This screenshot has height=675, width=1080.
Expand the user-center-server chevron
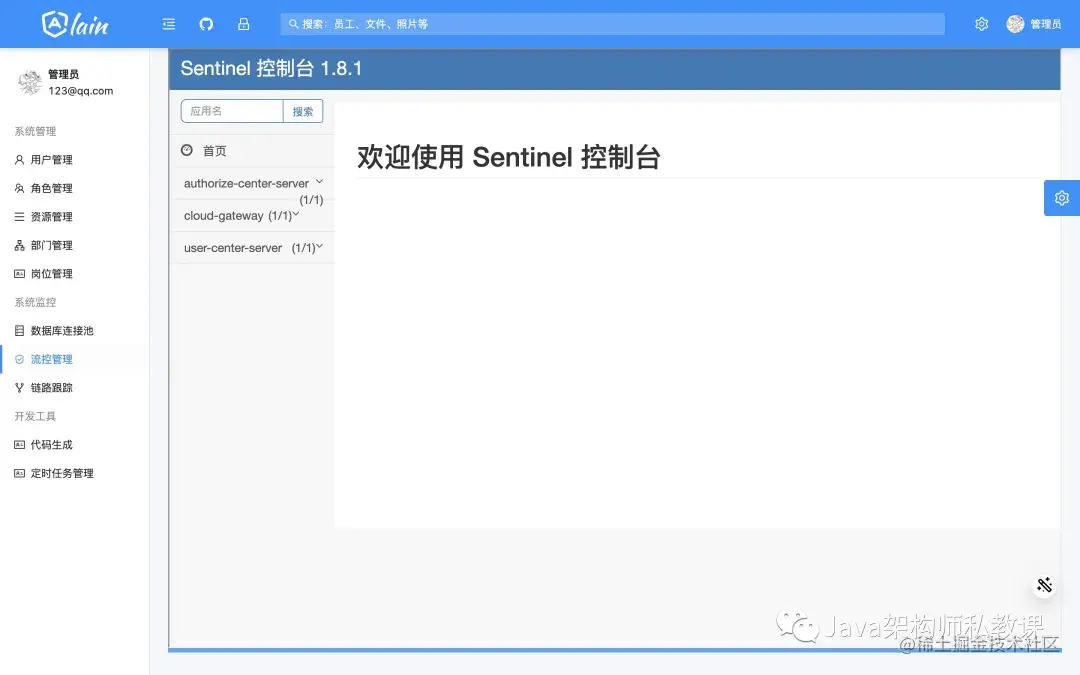pos(320,246)
